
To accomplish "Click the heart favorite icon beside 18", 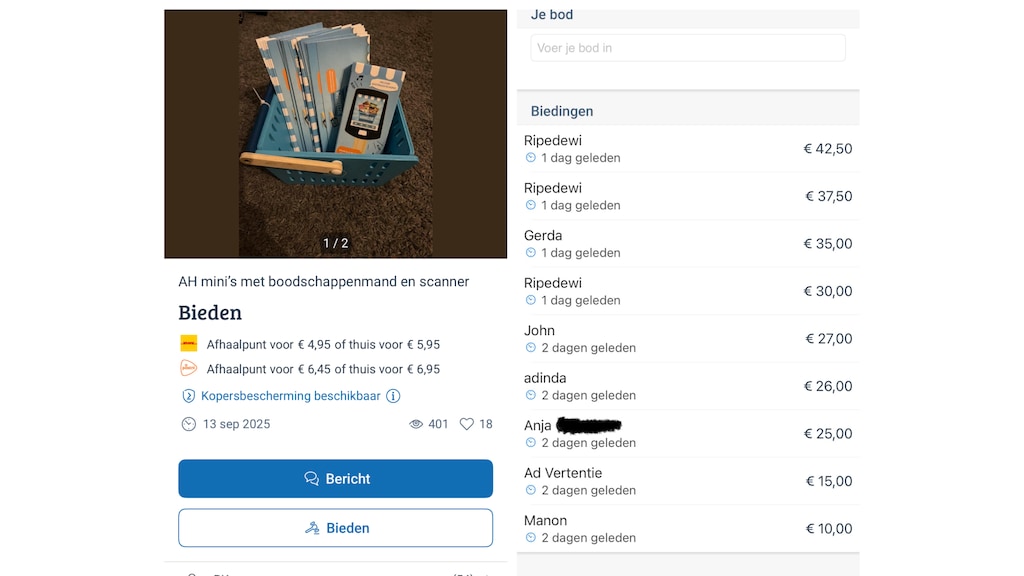I will pos(466,424).
